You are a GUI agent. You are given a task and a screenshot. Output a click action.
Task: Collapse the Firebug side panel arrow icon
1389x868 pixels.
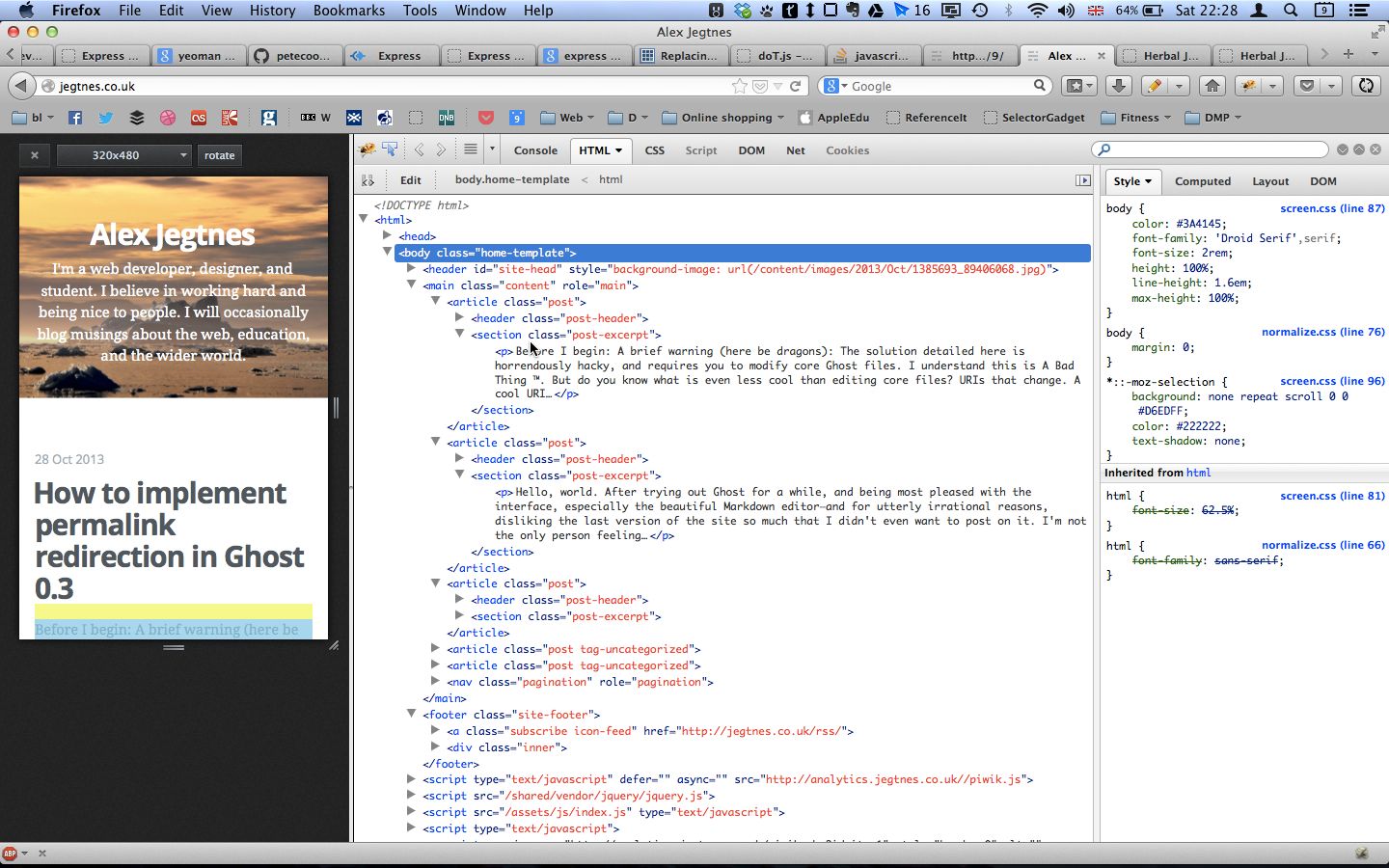[x=1082, y=180]
